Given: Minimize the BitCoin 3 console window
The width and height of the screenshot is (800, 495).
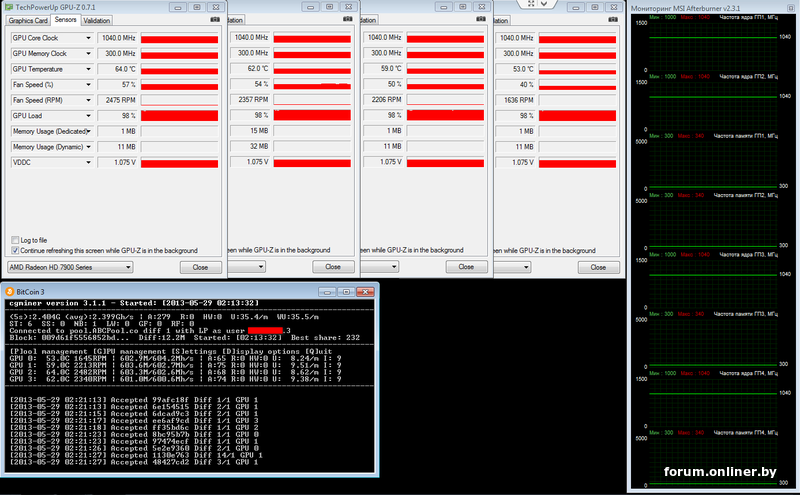Looking at the screenshot, I should tap(328, 292).
